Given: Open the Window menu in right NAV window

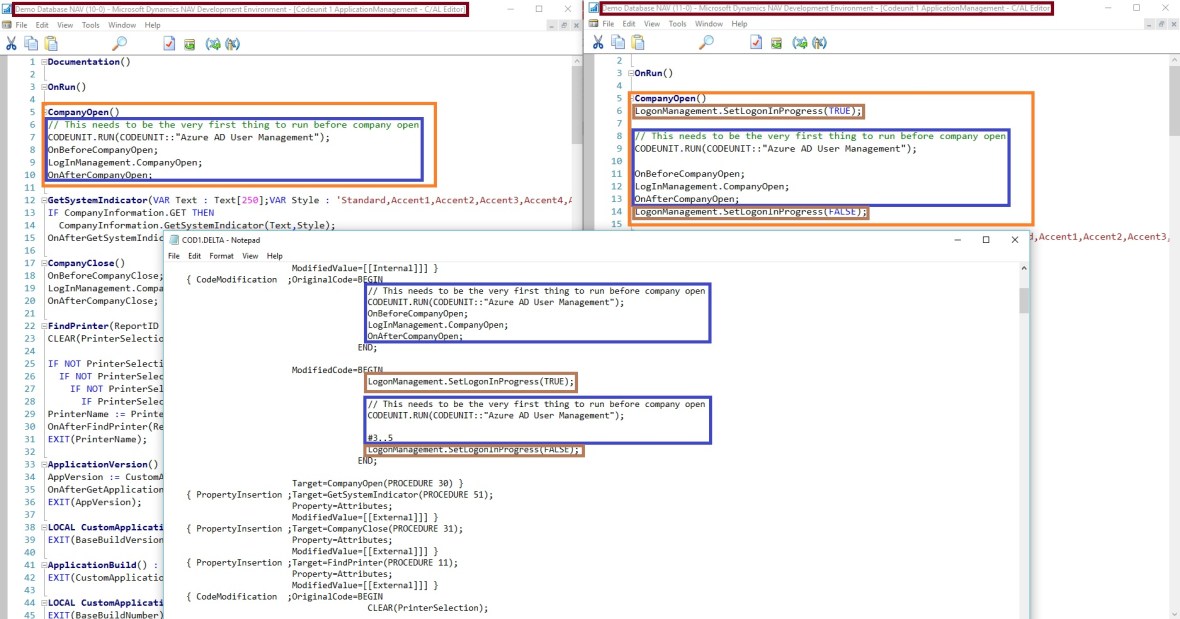Looking at the screenshot, I should point(709,24).
